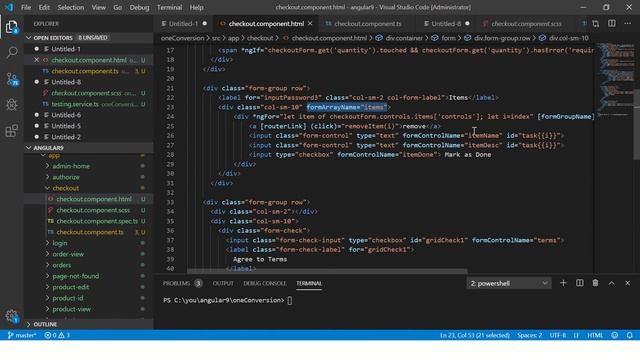Switch to checkout.component.scss editor tab

(x=526, y=24)
